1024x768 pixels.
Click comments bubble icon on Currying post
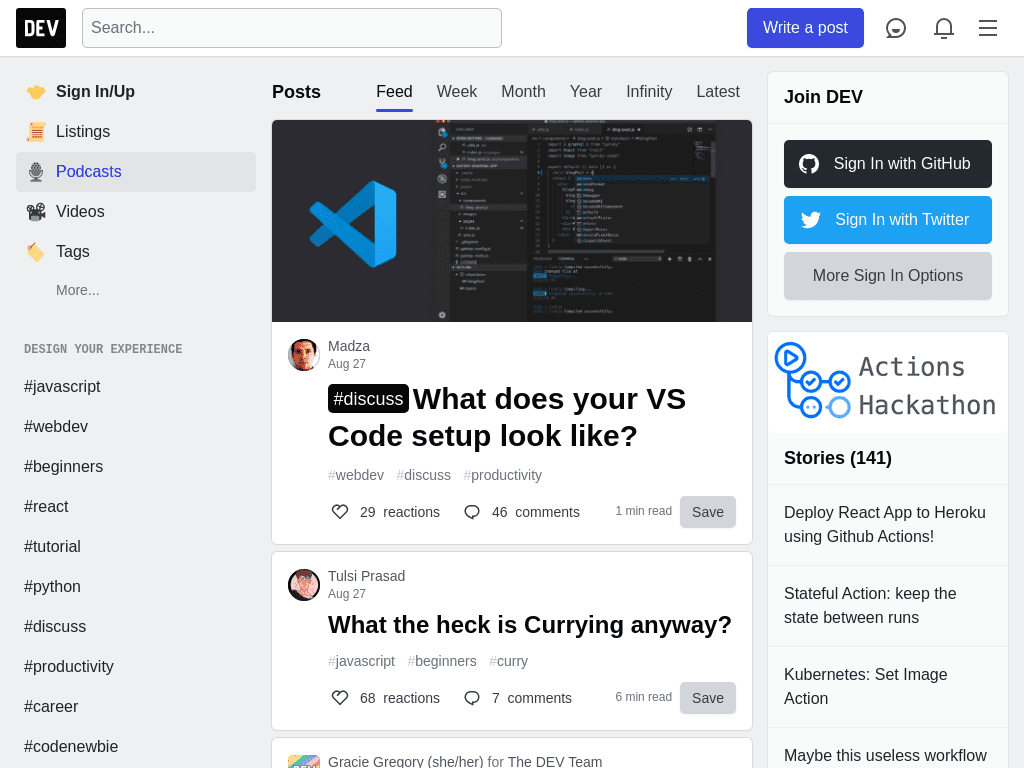[472, 698]
